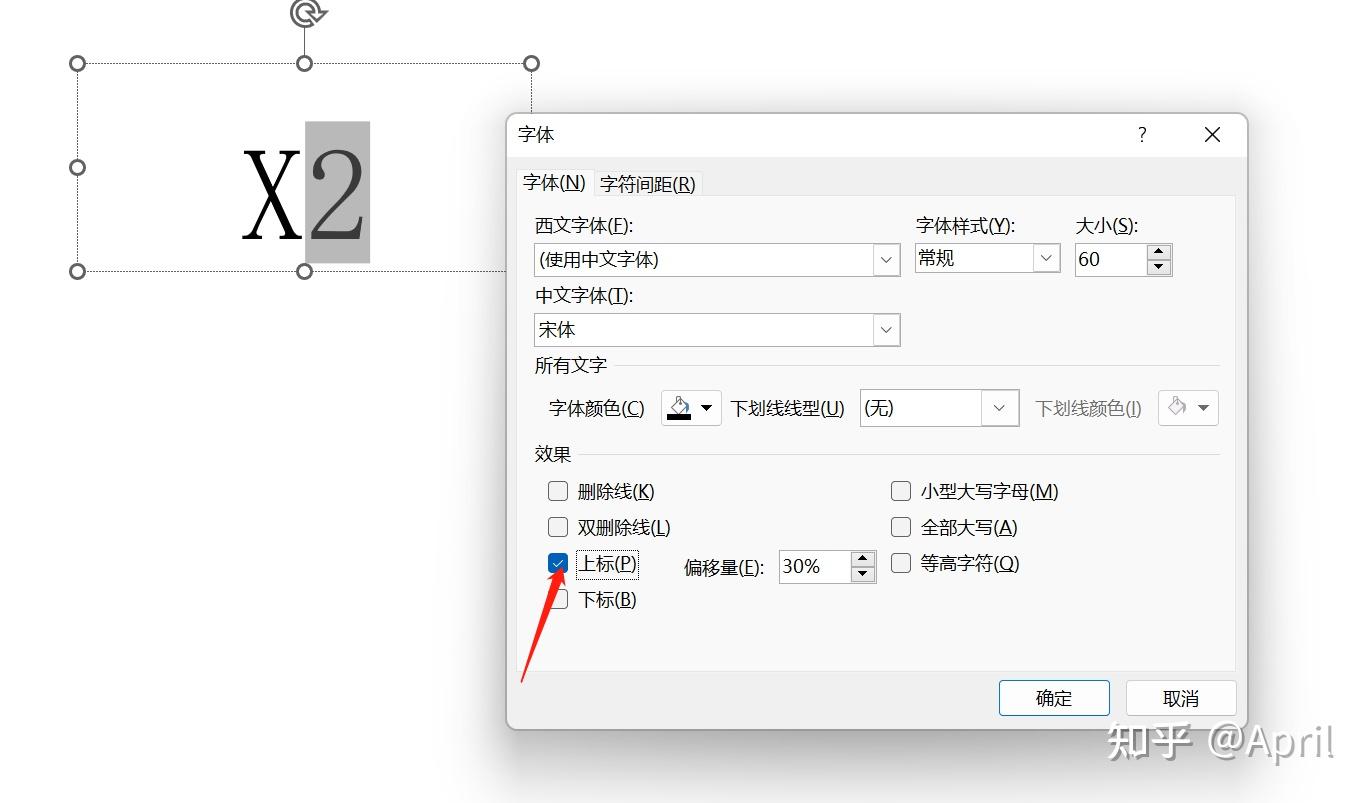Decrease the offset value with the down arrow
The image size is (1369, 803).
861,574
